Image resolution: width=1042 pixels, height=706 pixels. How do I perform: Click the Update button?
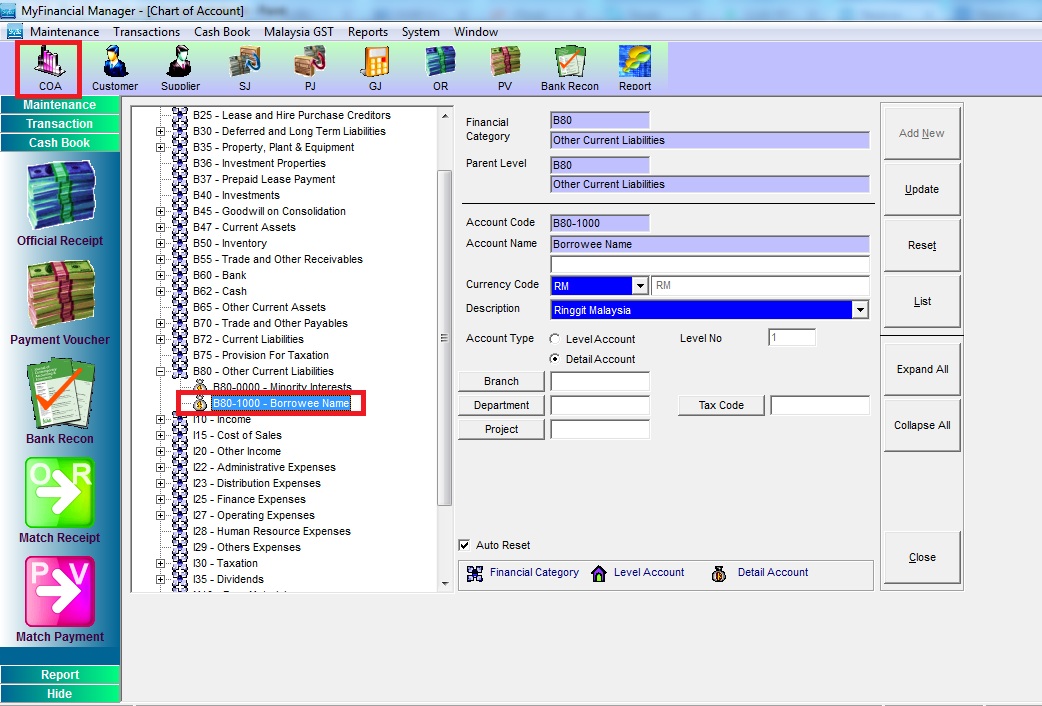[921, 189]
